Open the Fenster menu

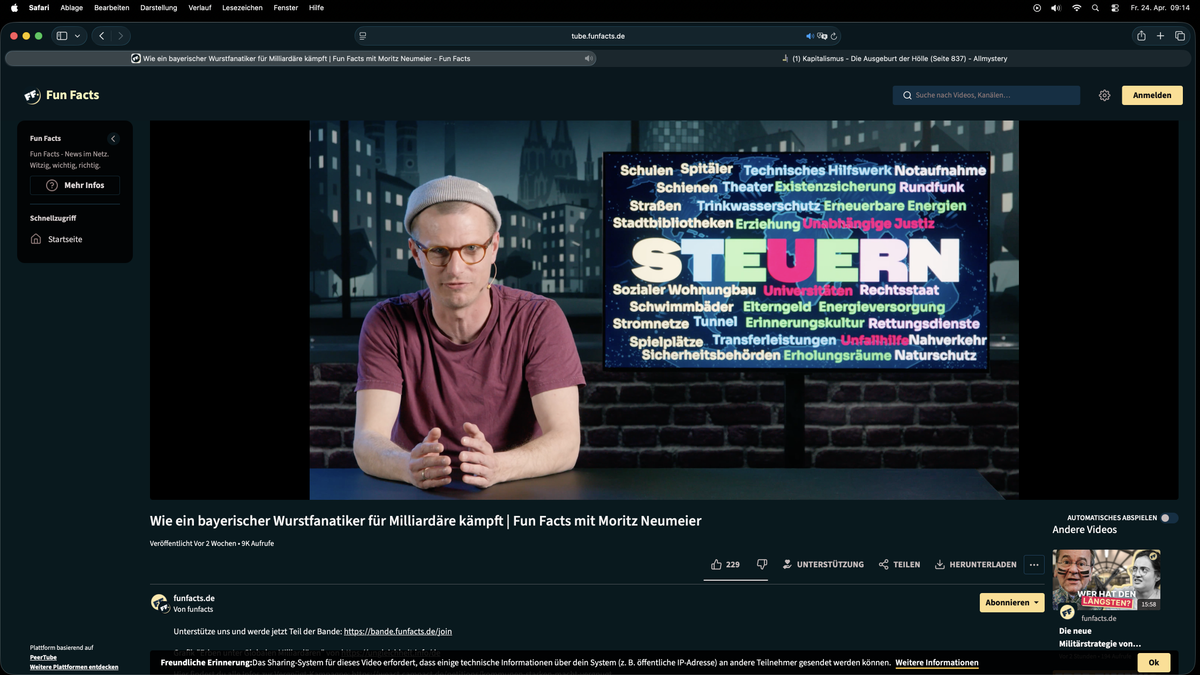pos(286,7)
